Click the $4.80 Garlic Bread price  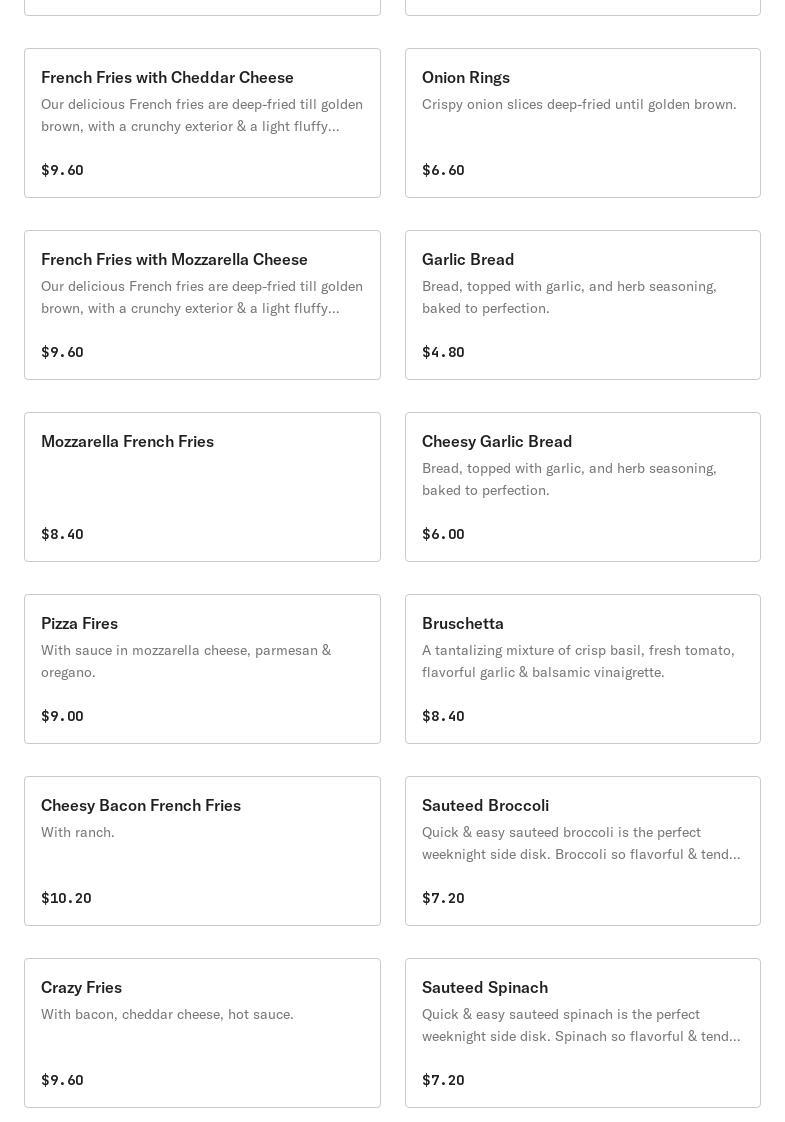[443, 352]
